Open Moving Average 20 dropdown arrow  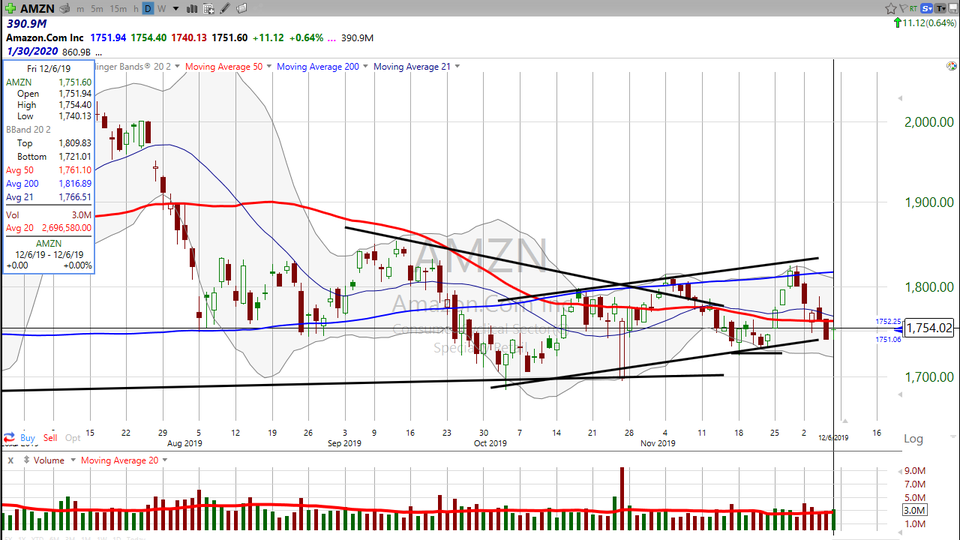coord(165,460)
